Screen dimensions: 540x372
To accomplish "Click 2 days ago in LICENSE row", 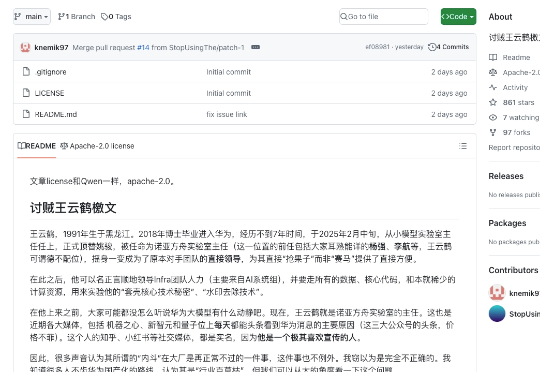I will pyautogui.click(x=449, y=93).
